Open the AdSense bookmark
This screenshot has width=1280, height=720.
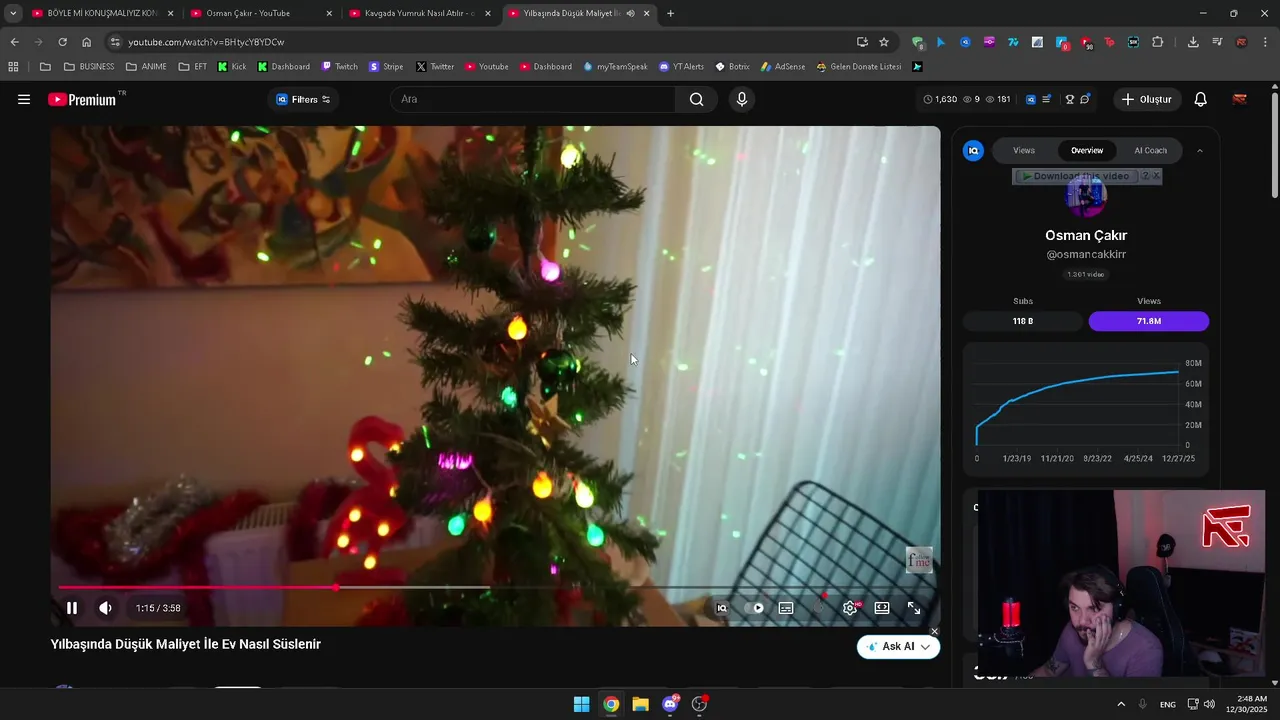(x=782, y=67)
